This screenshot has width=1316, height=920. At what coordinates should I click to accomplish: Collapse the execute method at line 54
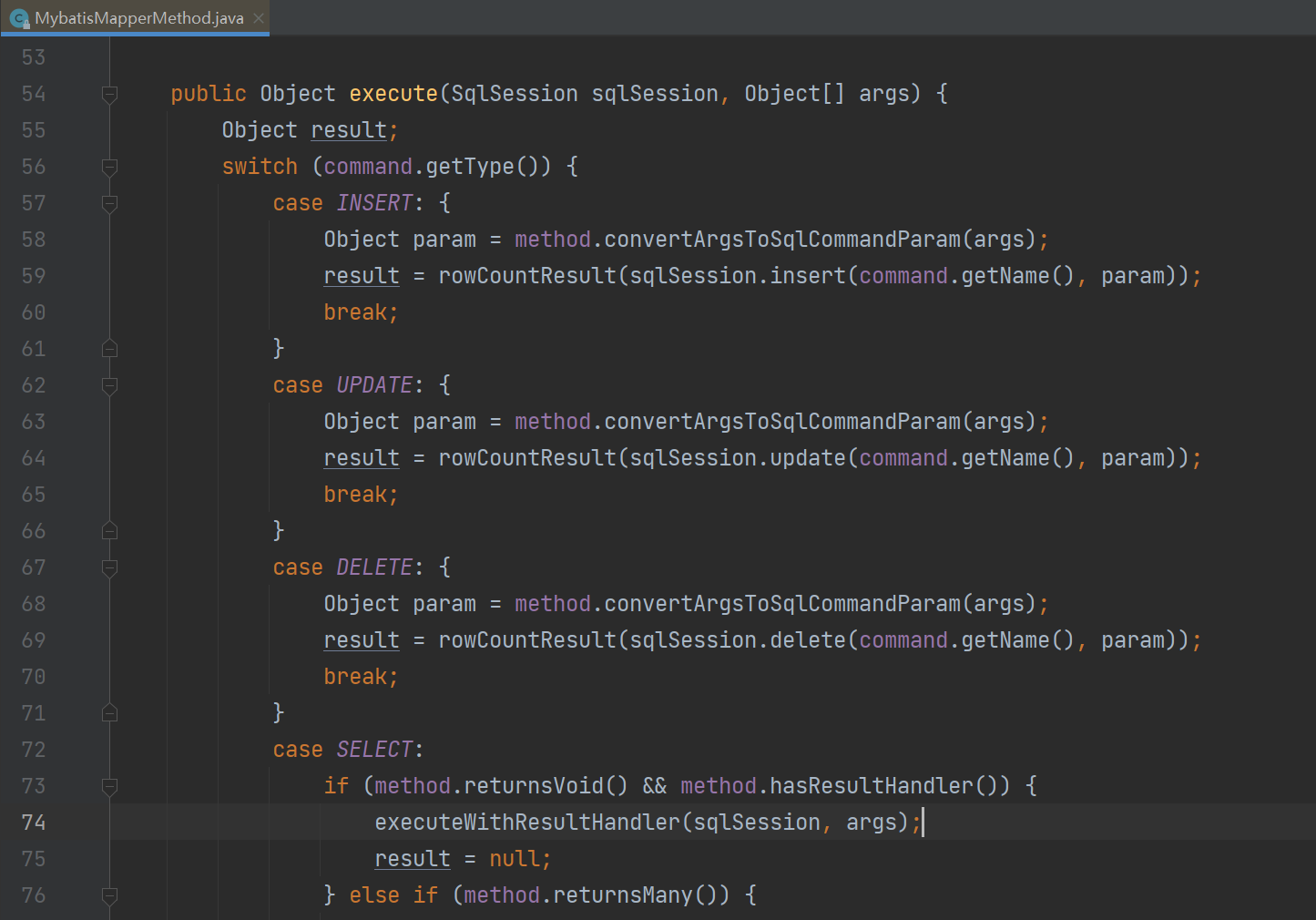pyautogui.click(x=109, y=94)
